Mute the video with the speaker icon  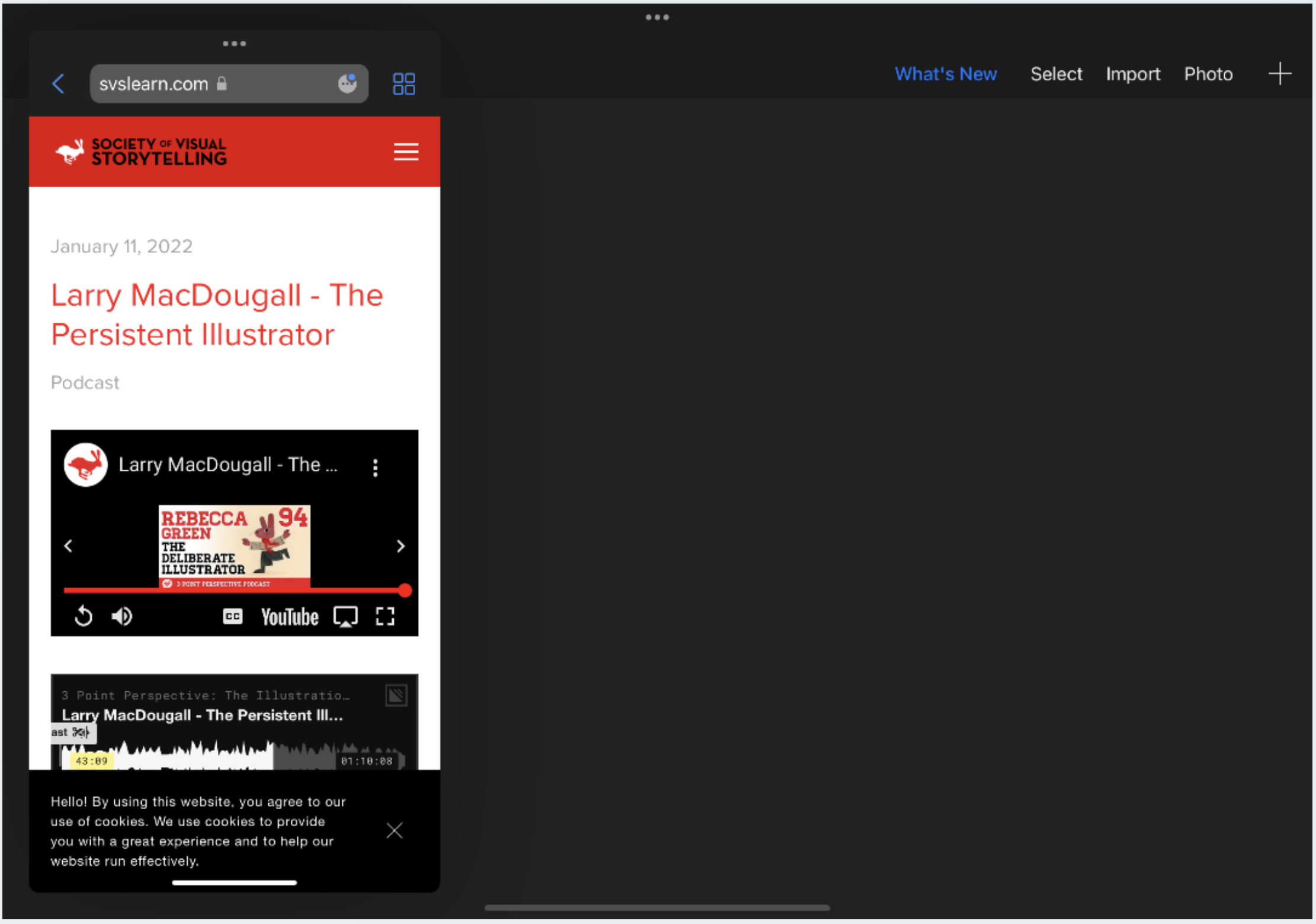point(122,617)
